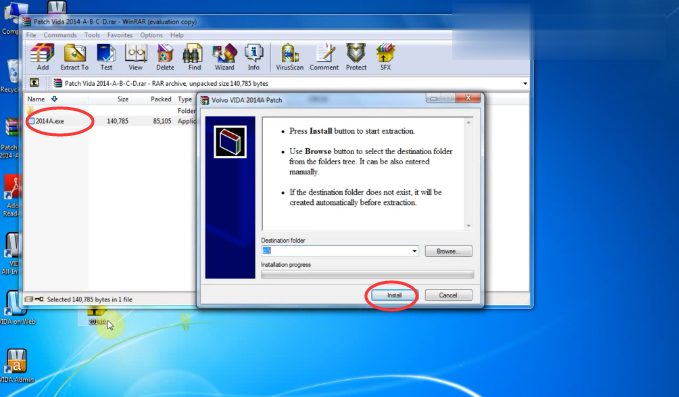Viewport: 679px width, 397px height.
Task: Click scroll-up arrow in instructions box
Action: point(469,123)
